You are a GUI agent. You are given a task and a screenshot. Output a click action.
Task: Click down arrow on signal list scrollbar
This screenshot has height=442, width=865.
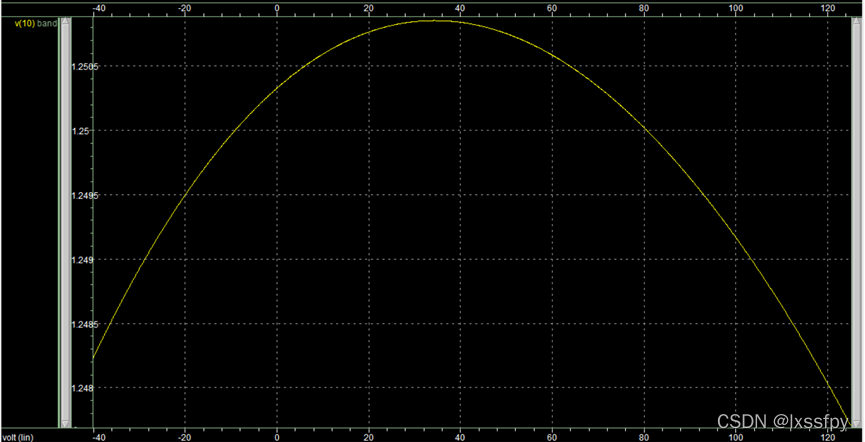click(x=66, y=423)
